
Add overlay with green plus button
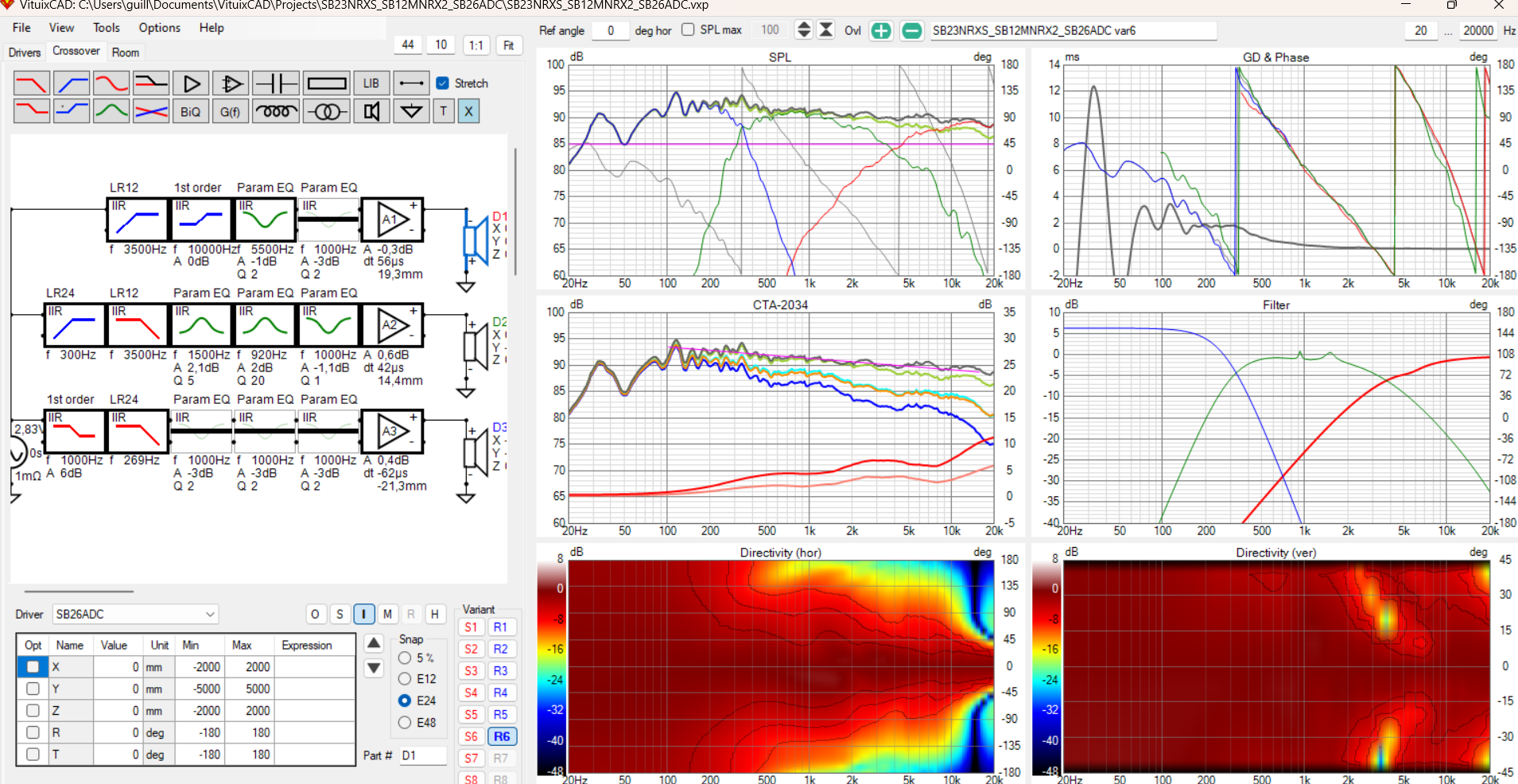pyautogui.click(x=881, y=31)
